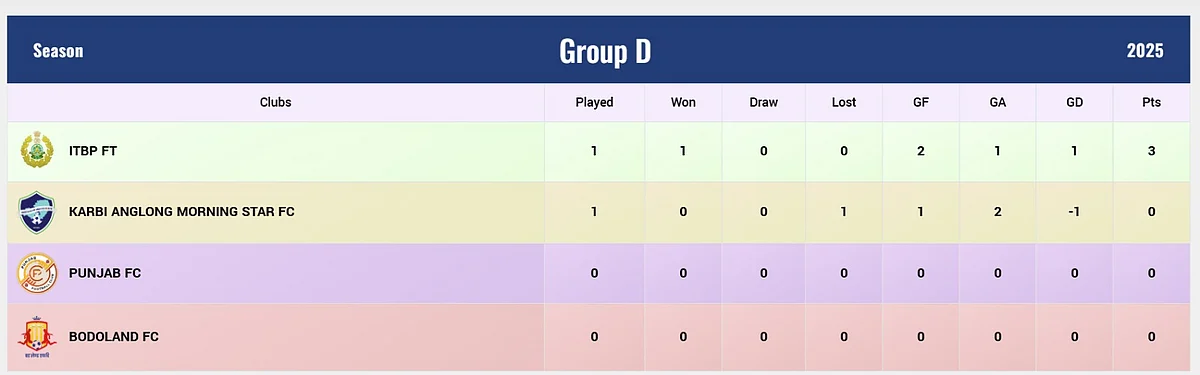The height and width of the screenshot is (375, 1200).
Task: Sort by the Draw column header
Action: point(763,102)
